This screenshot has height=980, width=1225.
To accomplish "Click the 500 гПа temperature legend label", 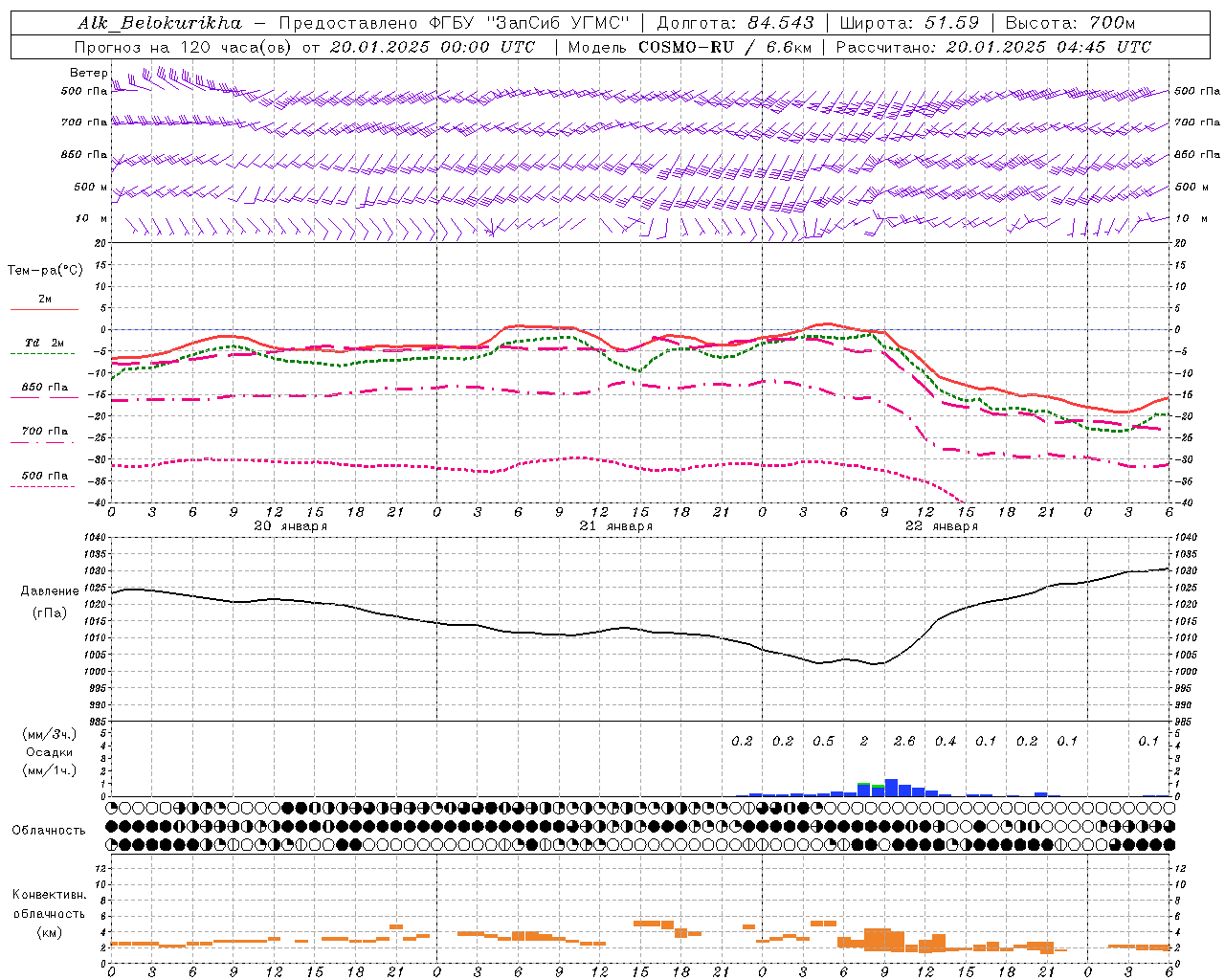I will point(45,476).
